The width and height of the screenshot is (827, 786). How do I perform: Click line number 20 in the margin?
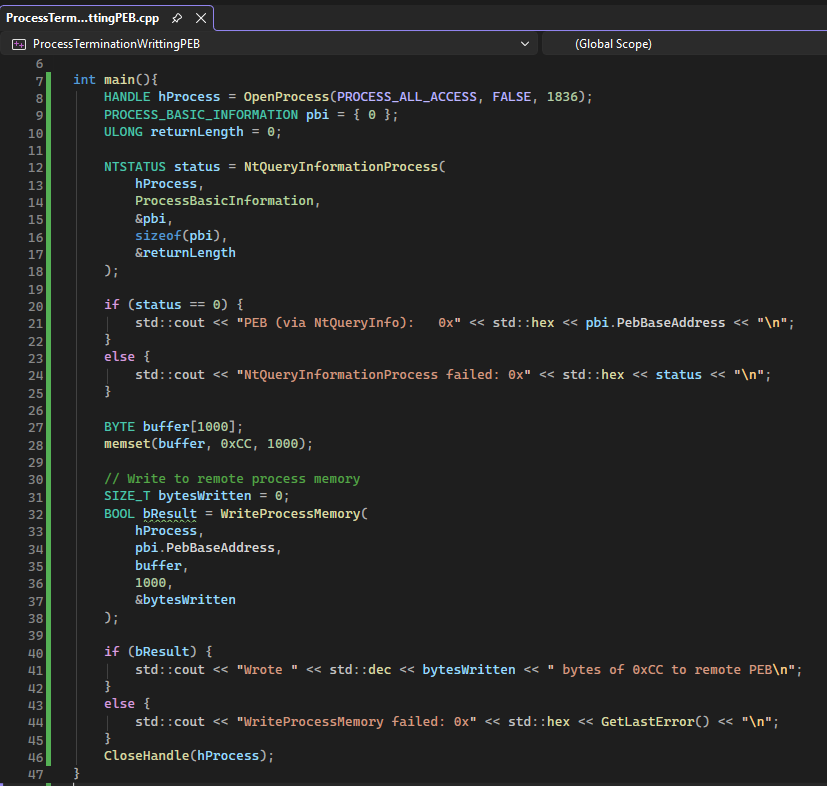35,306
